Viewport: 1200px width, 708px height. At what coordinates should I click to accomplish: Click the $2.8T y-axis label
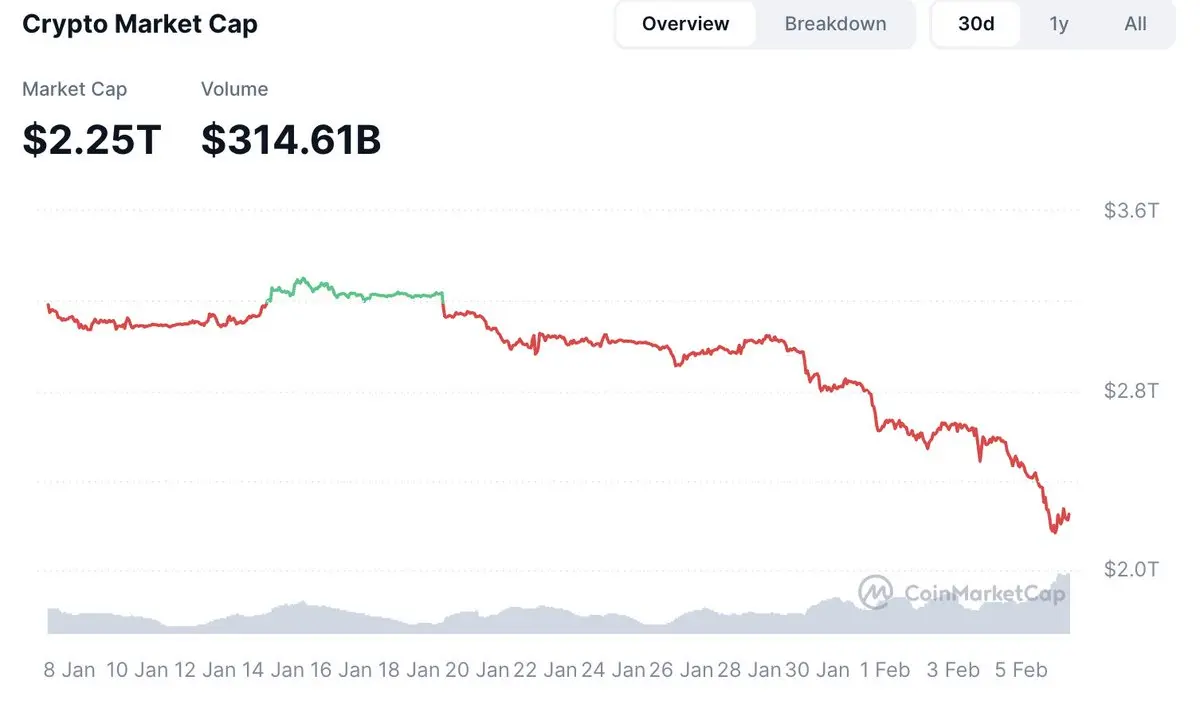1131,390
